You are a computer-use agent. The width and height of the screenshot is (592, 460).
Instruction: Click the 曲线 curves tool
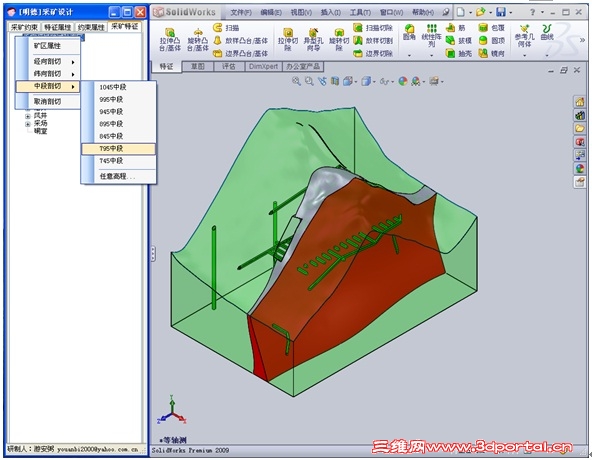547,32
